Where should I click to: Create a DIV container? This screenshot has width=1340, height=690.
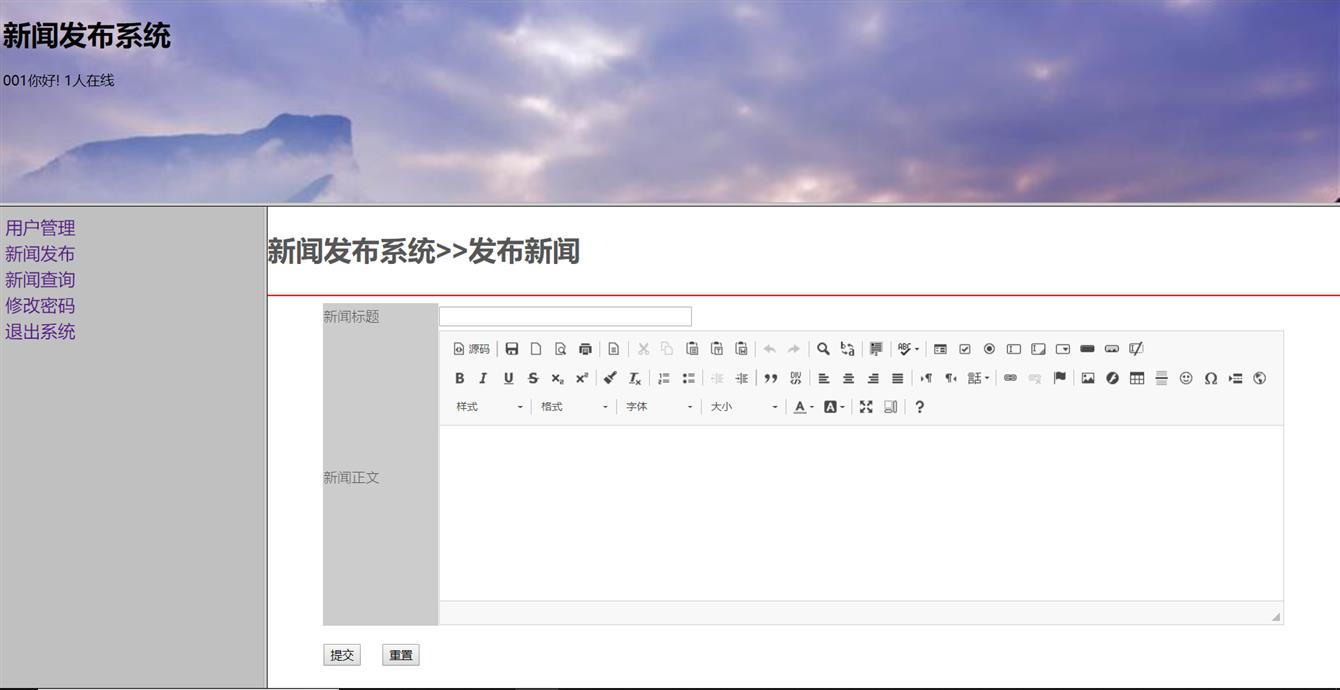click(x=795, y=378)
